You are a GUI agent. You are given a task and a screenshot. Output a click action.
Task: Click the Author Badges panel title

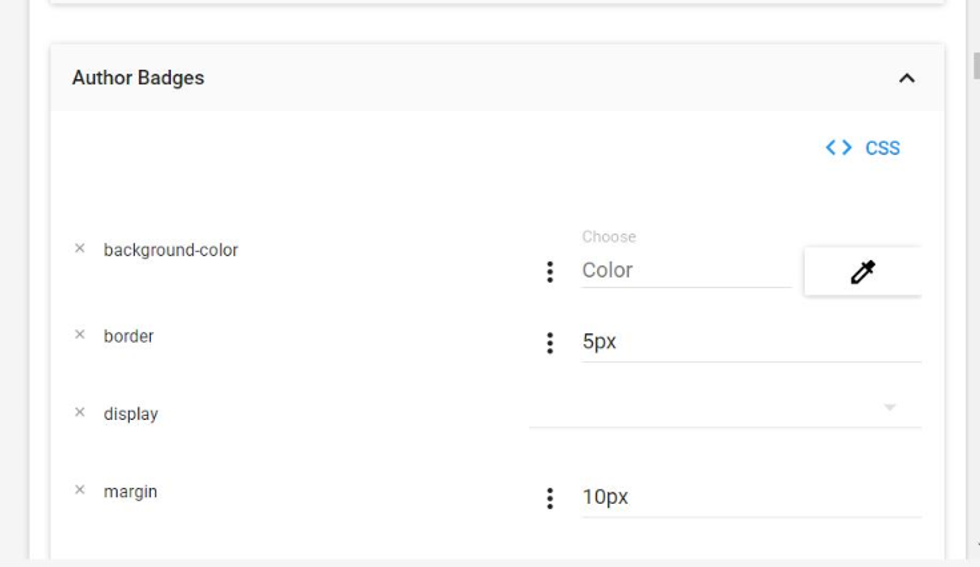pos(138,78)
